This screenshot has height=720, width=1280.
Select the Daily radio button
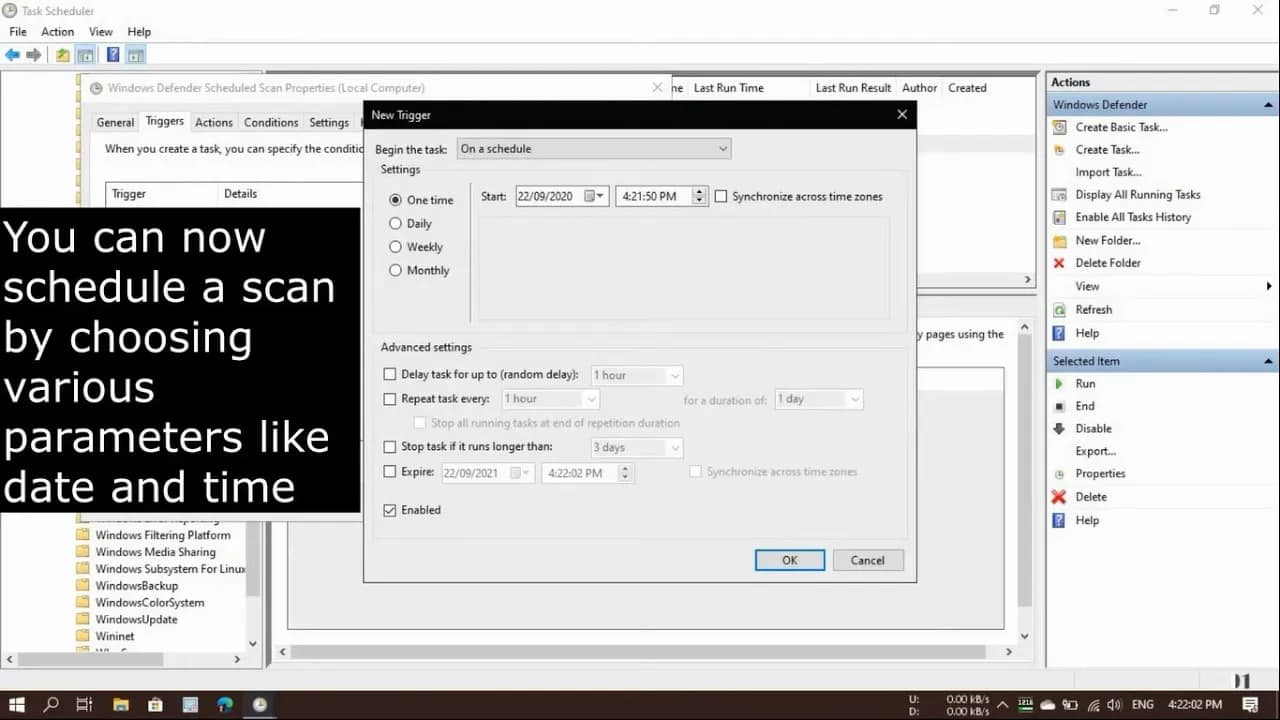click(x=396, y=224)
